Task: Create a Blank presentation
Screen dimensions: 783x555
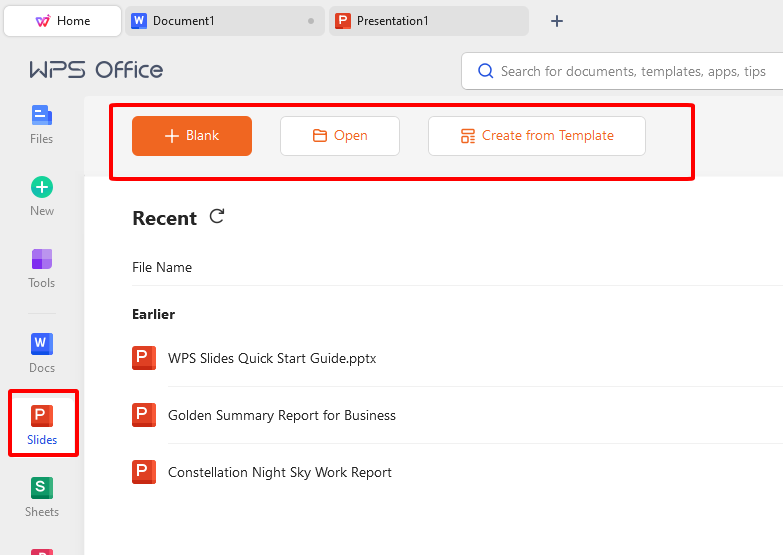Action: [x=192, y=136]
